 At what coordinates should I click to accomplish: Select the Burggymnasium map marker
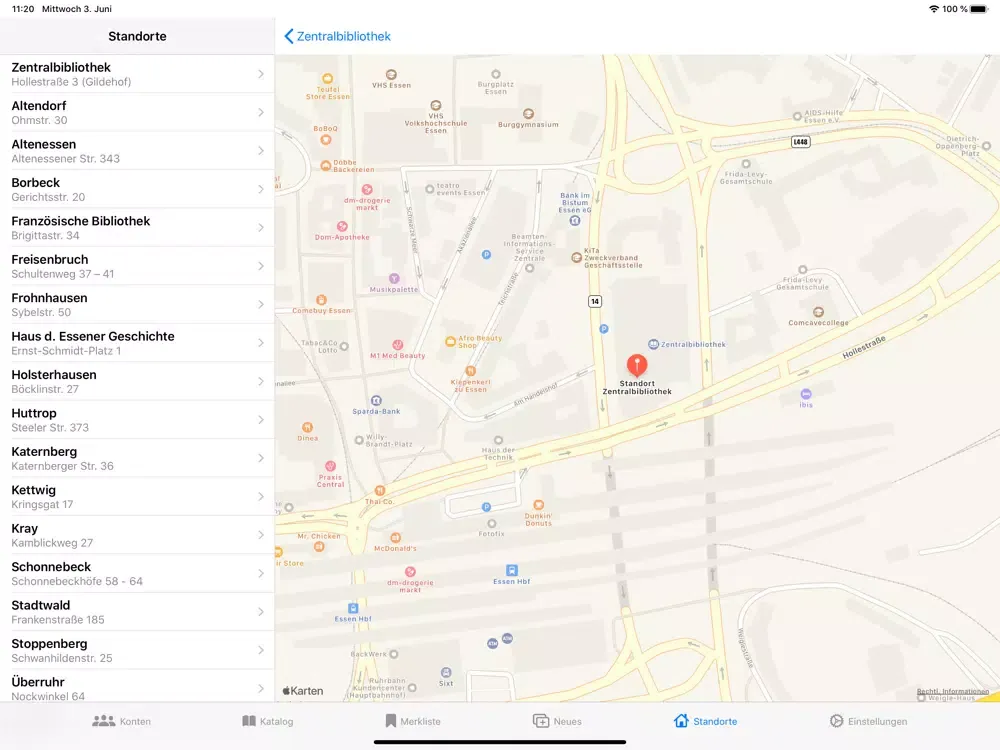[528, 114]
